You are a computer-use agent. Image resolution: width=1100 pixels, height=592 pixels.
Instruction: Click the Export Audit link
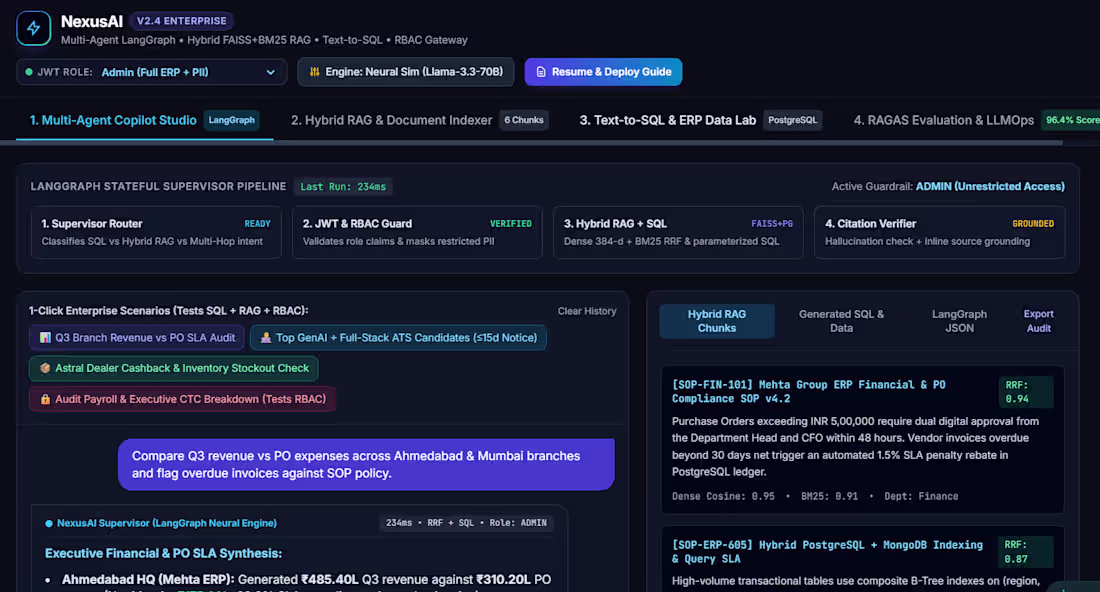click(1038, 321)
